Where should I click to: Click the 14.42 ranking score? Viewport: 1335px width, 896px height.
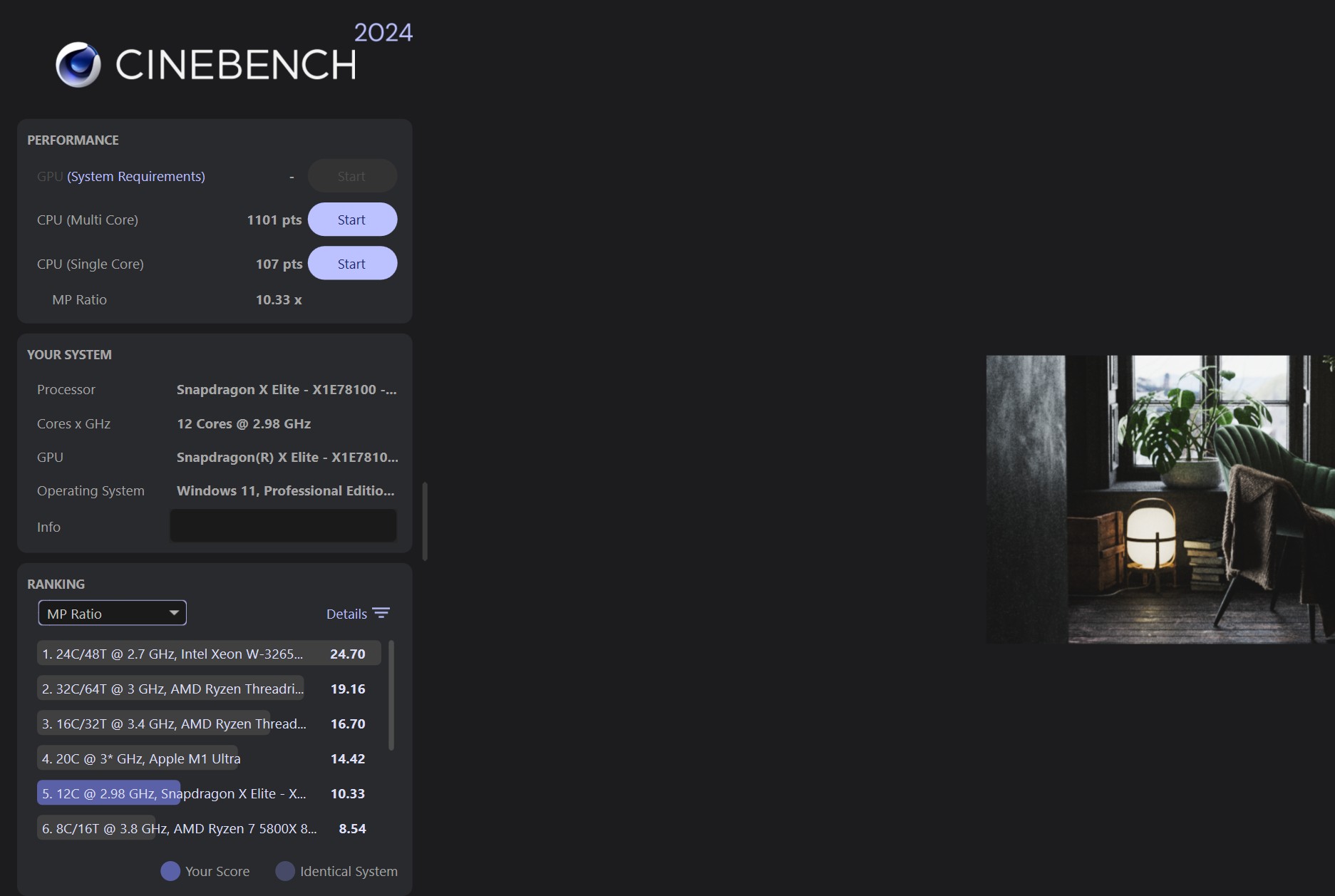tap(348, 758)
